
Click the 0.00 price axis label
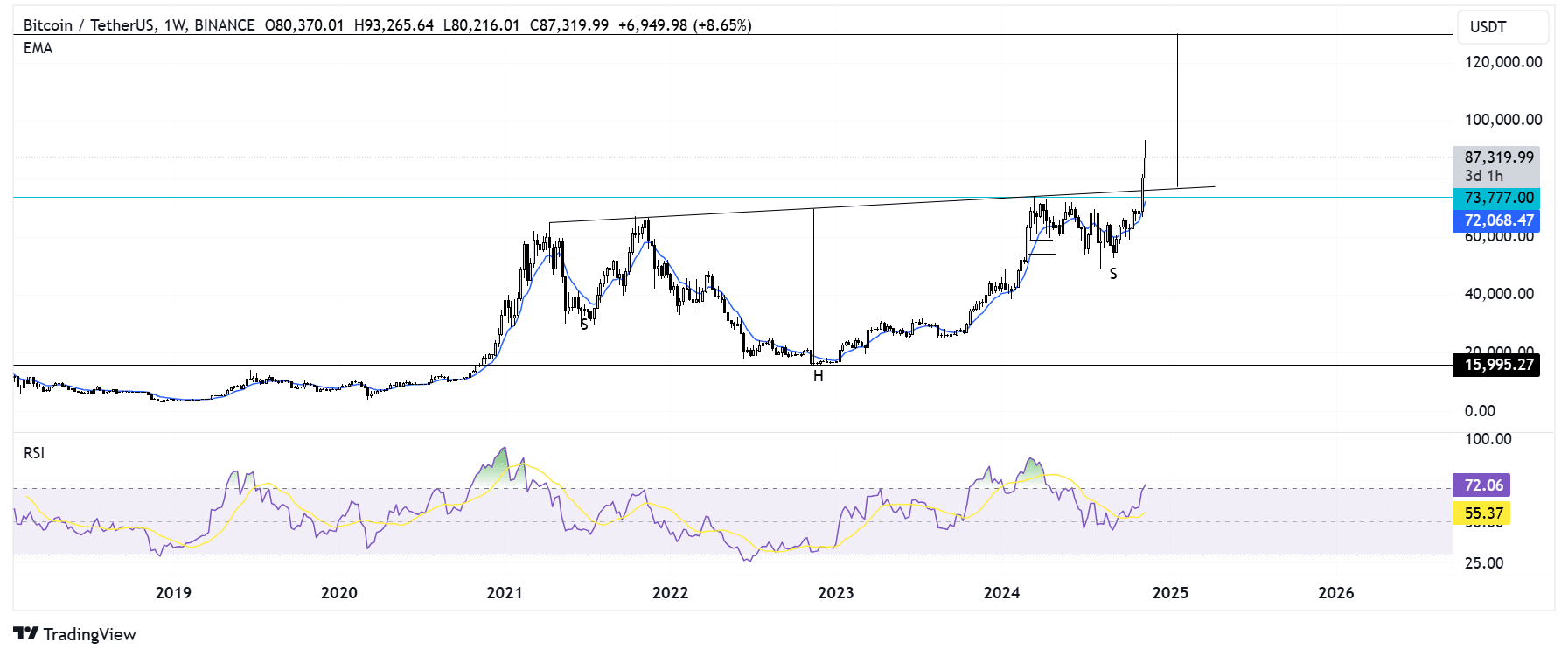click(x=1480, y=411)
